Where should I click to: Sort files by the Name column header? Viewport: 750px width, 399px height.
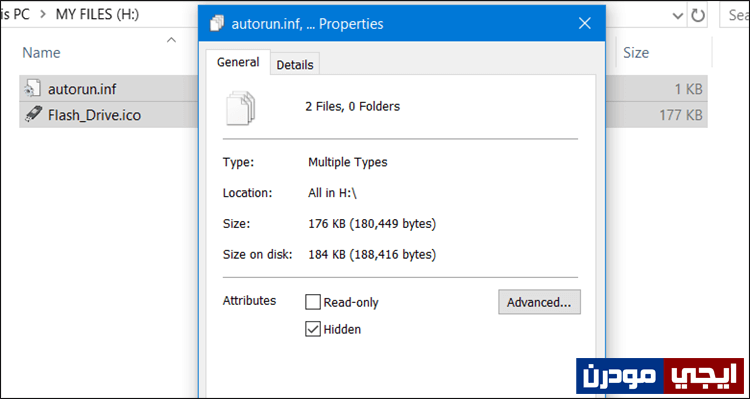click(42, 53)
